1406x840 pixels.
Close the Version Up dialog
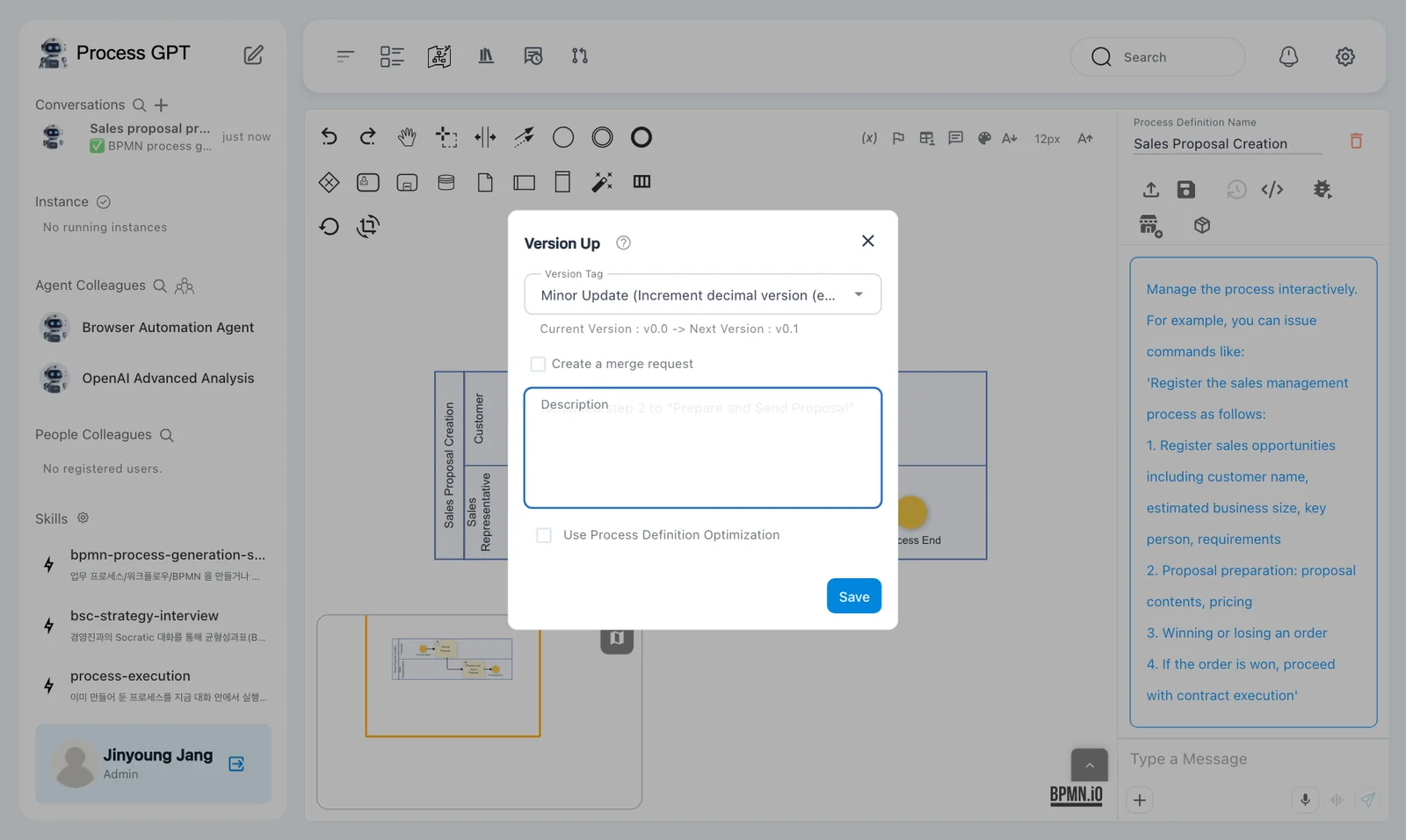click(x=868, y=241)
